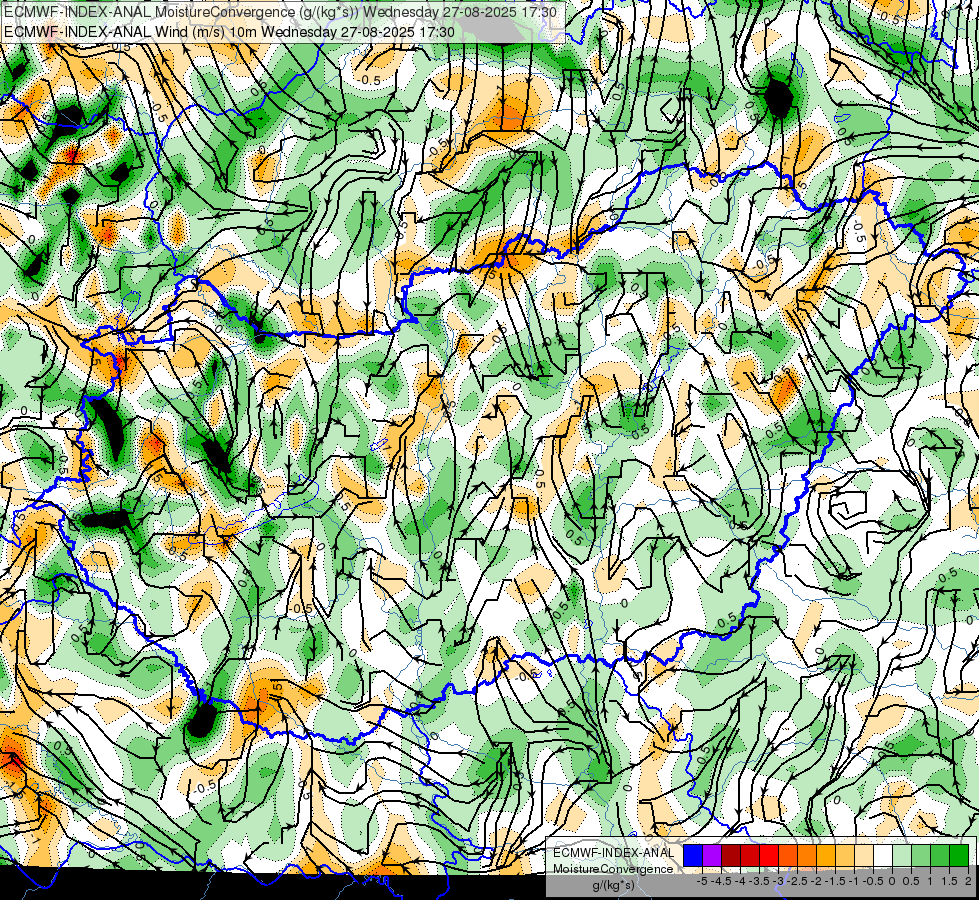The image size is (979, 900).
Task: Click the legend's ECMWF-INDEX-ANAL label
Action: pos(614,853)
